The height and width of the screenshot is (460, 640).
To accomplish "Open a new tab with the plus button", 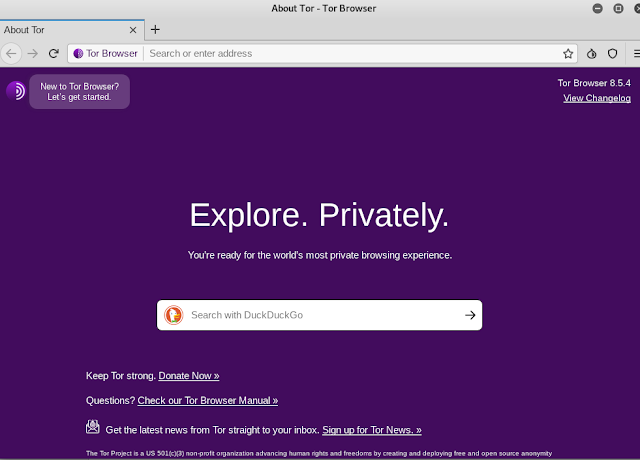I will click(155, 29).
